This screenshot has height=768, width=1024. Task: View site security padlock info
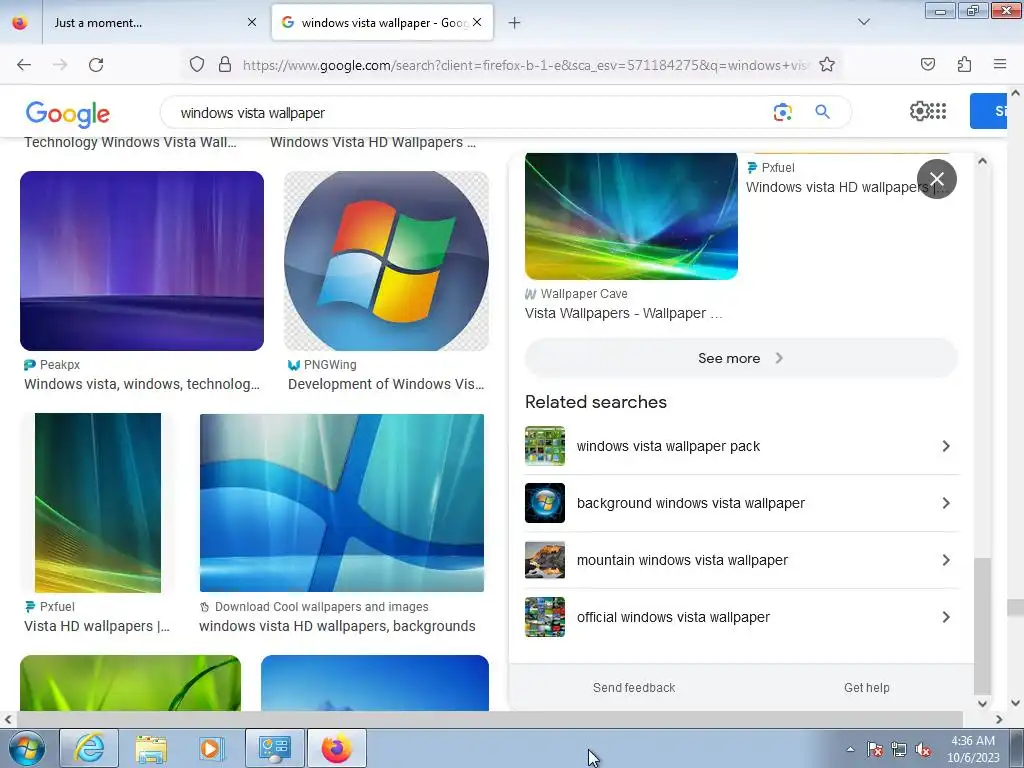point(225,64)
